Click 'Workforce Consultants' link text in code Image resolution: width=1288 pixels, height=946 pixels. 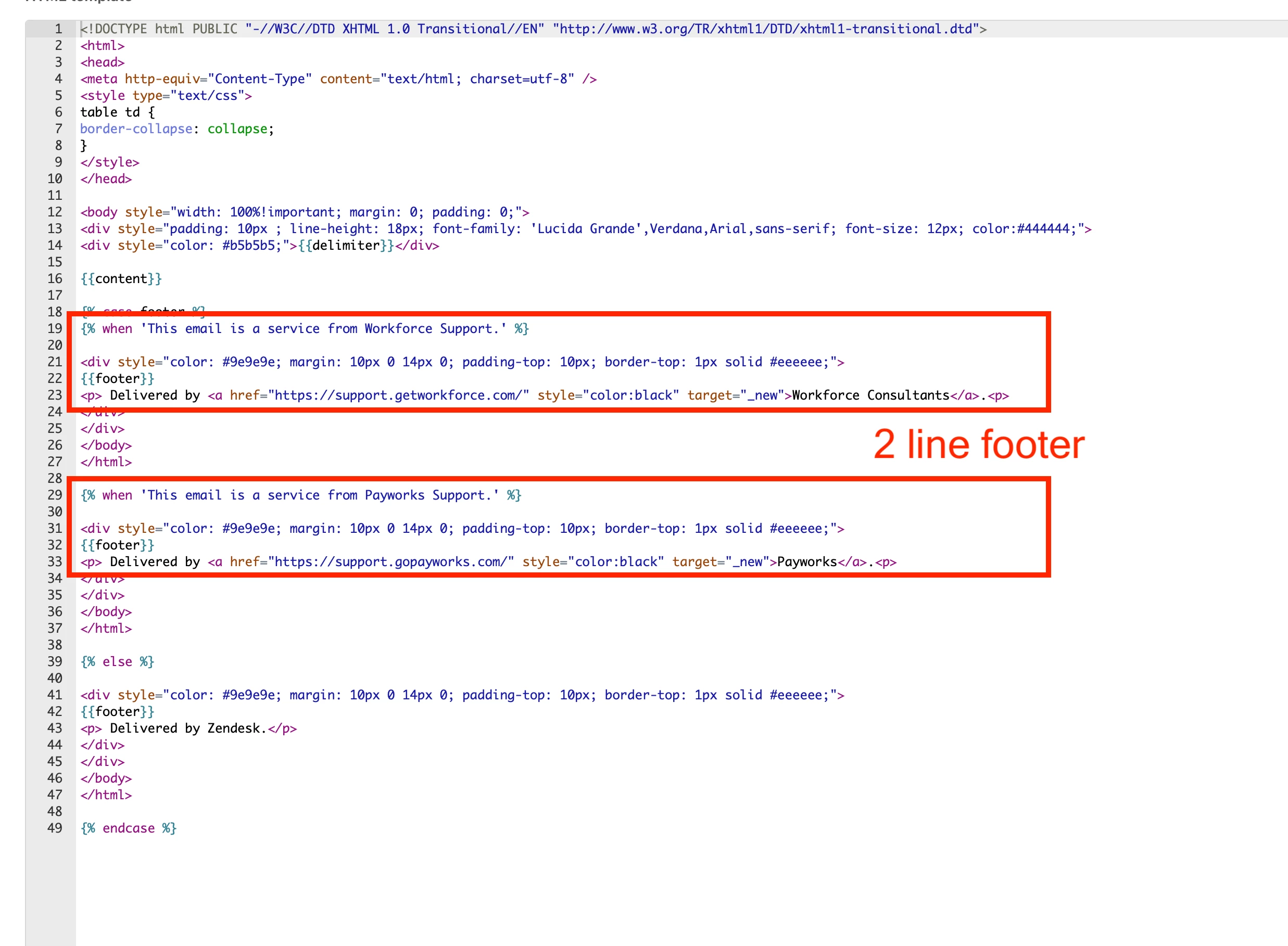pos(870,395)
